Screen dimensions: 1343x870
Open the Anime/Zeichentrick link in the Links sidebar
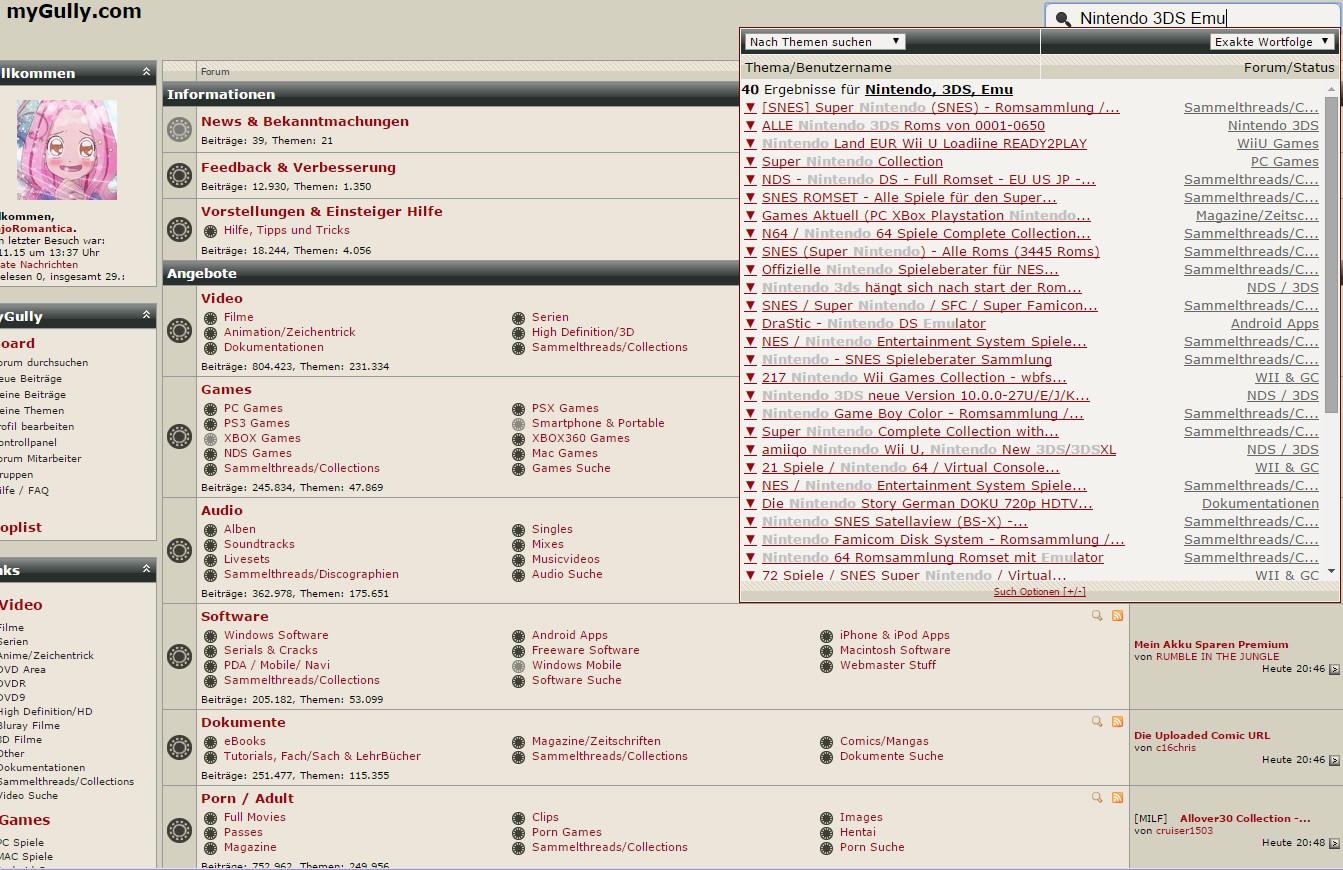click(x=46, y=656)
